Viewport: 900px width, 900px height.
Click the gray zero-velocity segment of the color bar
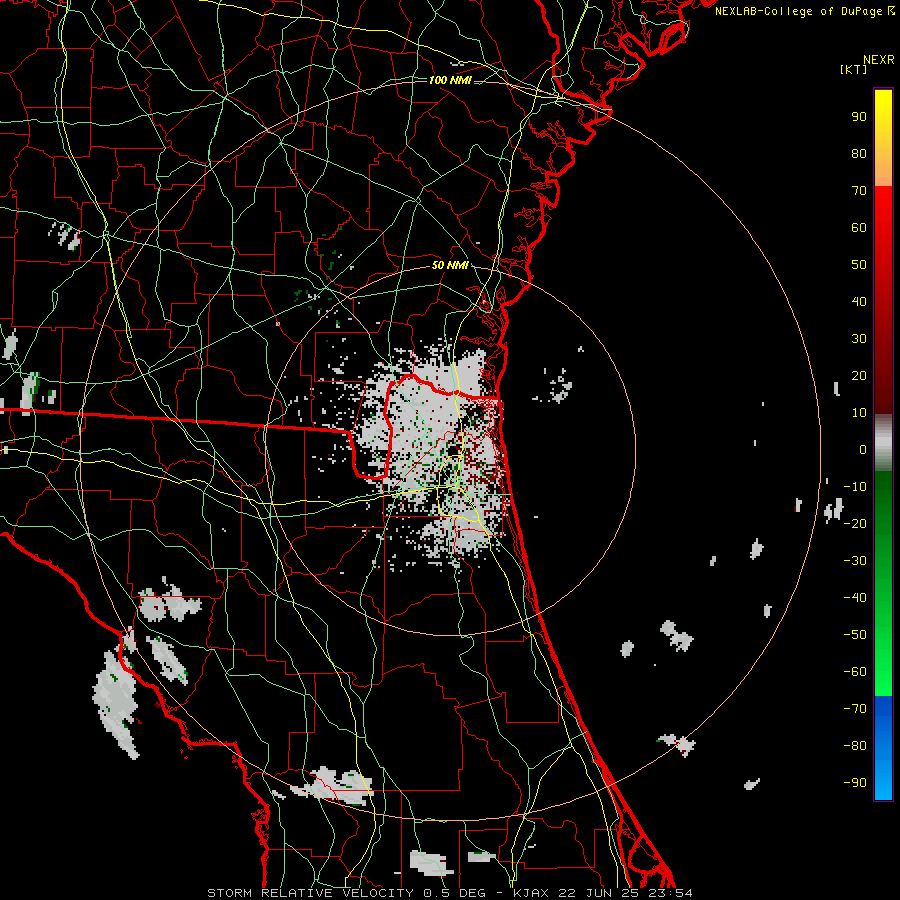883,443
